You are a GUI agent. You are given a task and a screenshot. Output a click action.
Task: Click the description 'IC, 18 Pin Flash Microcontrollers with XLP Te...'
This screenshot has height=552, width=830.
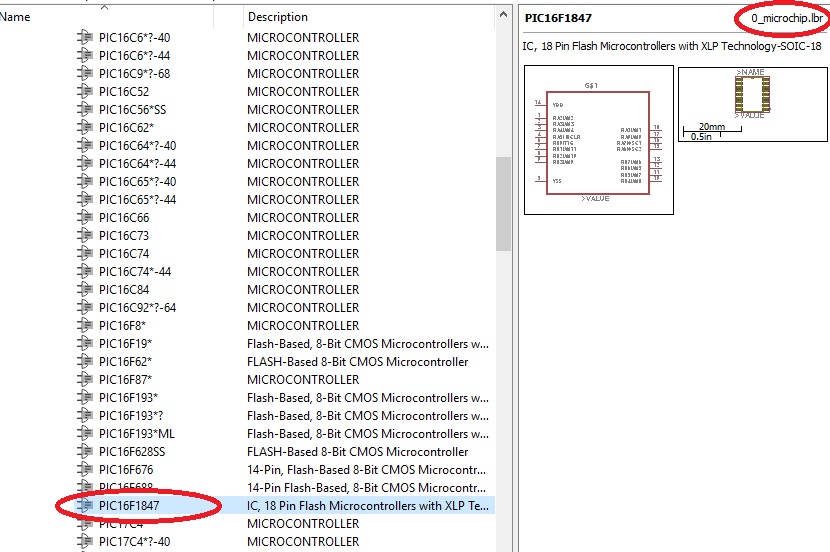coord(368,505)
